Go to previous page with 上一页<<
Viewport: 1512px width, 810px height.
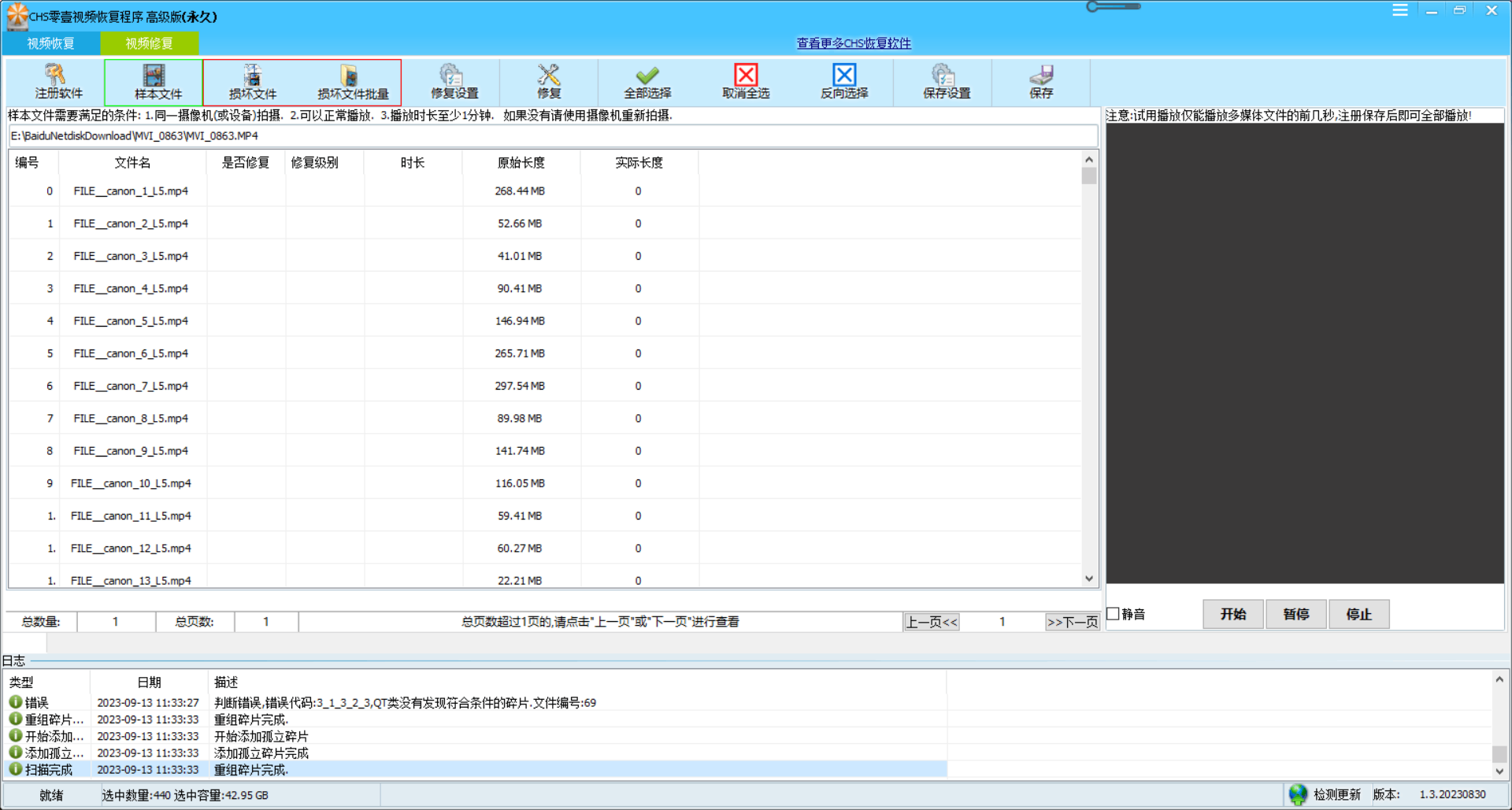(x=932, y=622)
